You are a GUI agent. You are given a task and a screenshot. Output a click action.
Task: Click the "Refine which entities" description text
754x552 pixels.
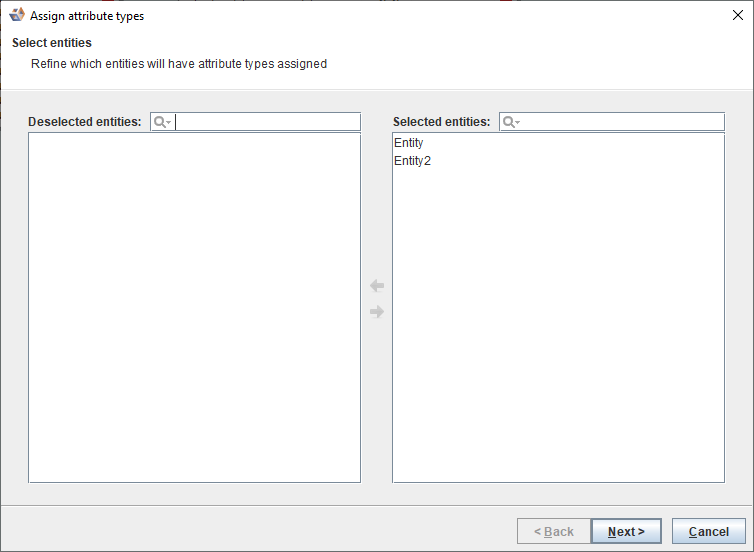[x=179, y=64]
